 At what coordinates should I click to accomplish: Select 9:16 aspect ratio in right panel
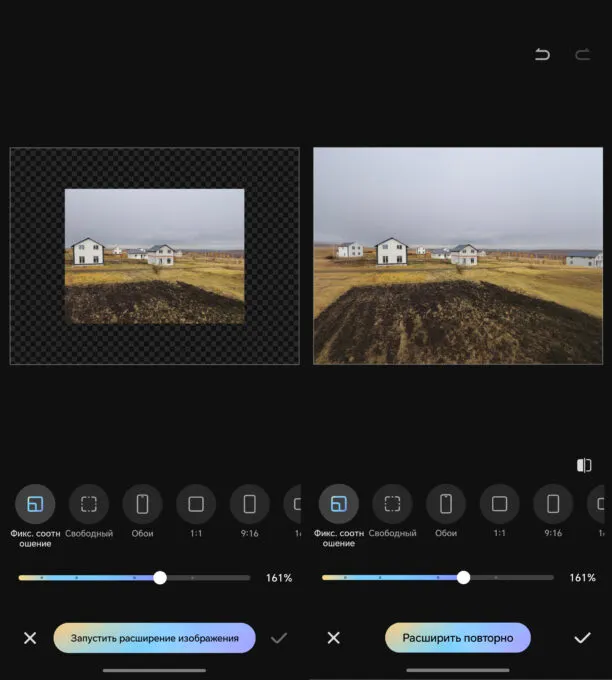click(553, 504)
